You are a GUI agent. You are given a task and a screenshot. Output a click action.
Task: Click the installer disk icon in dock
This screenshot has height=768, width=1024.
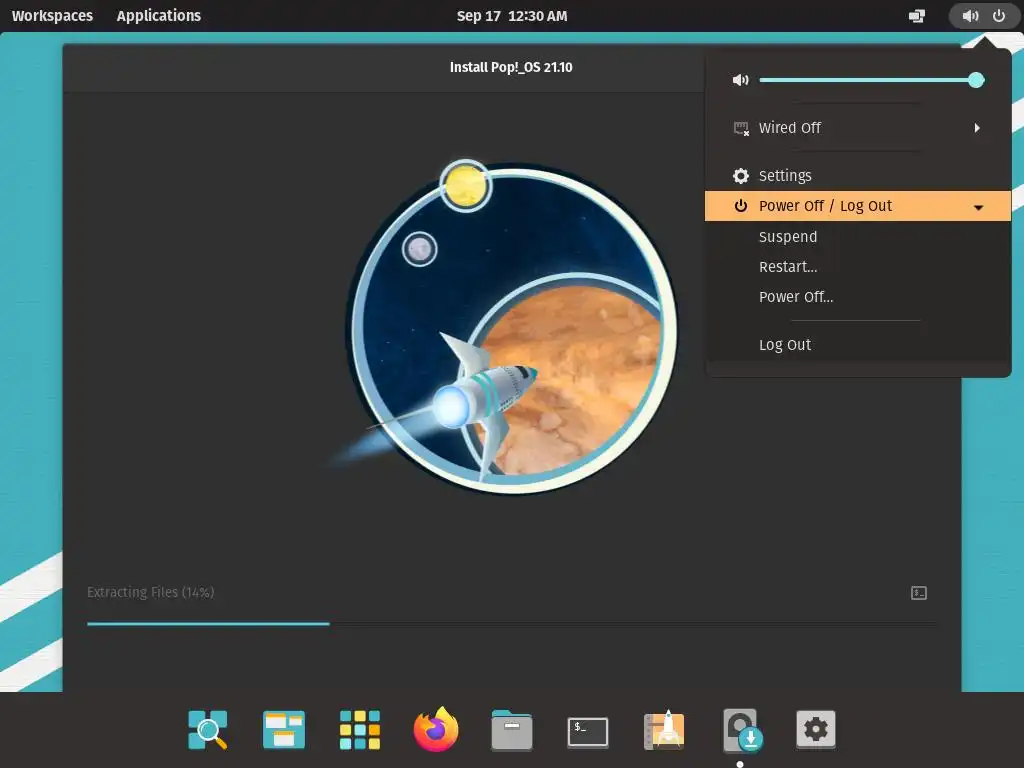[742, 730]
